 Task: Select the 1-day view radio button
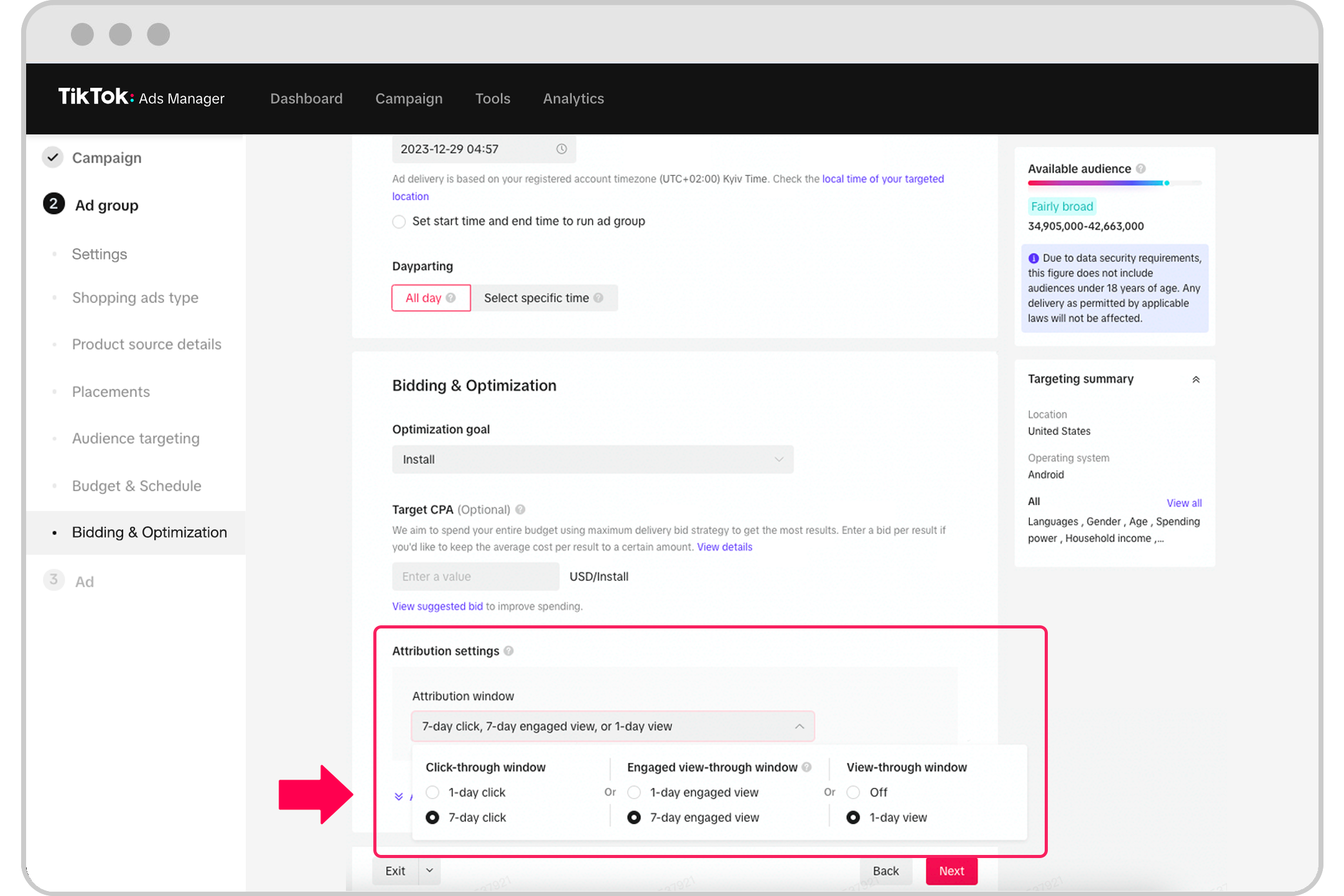855,817
